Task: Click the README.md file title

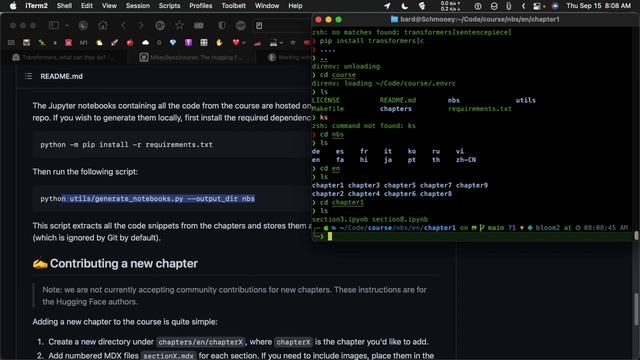Action: tap(61, 76)
